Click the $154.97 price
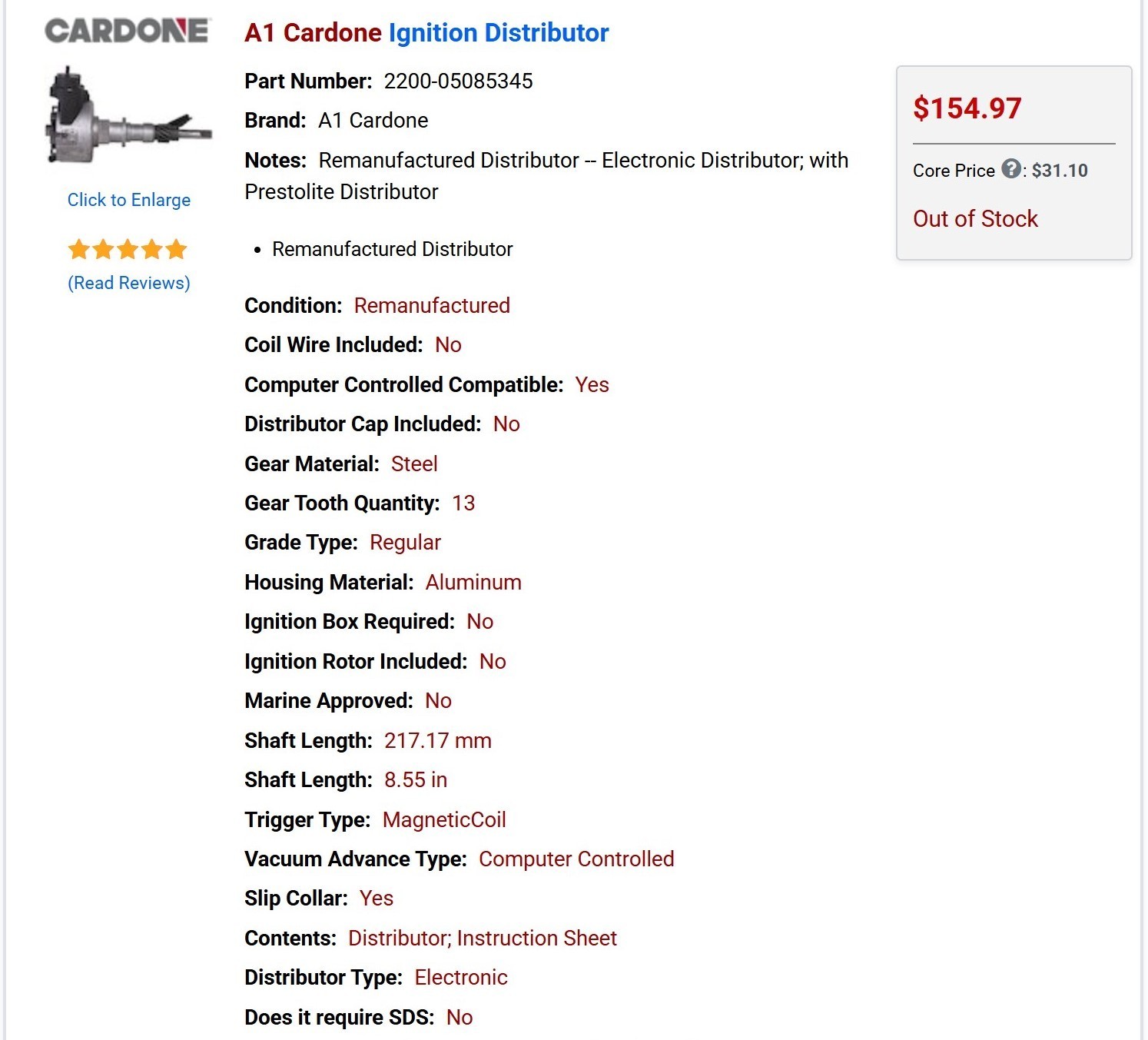1148x1040 pixels. point(967,108)
